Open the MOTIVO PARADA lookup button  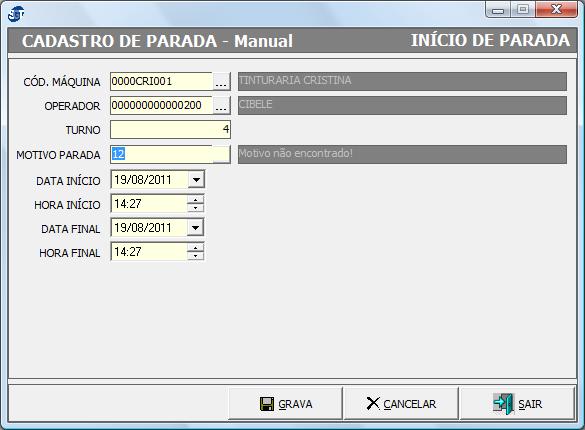[221, 154]
